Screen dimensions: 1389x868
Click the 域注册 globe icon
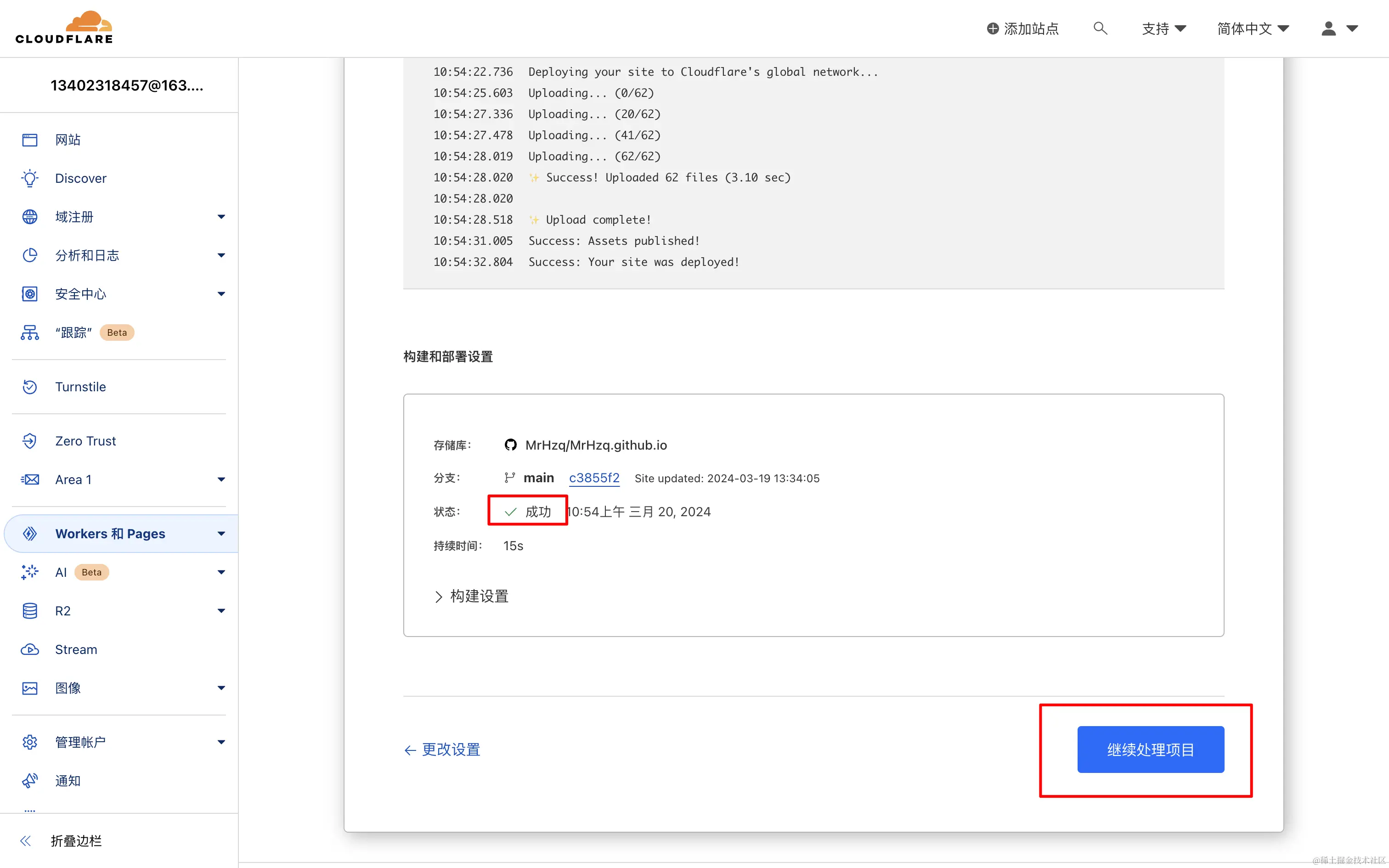30,217
